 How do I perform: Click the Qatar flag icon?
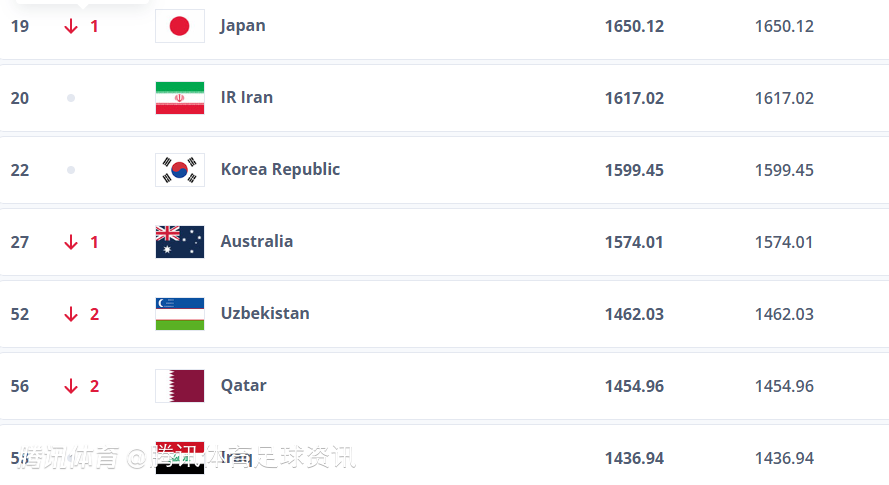[180, 386]
